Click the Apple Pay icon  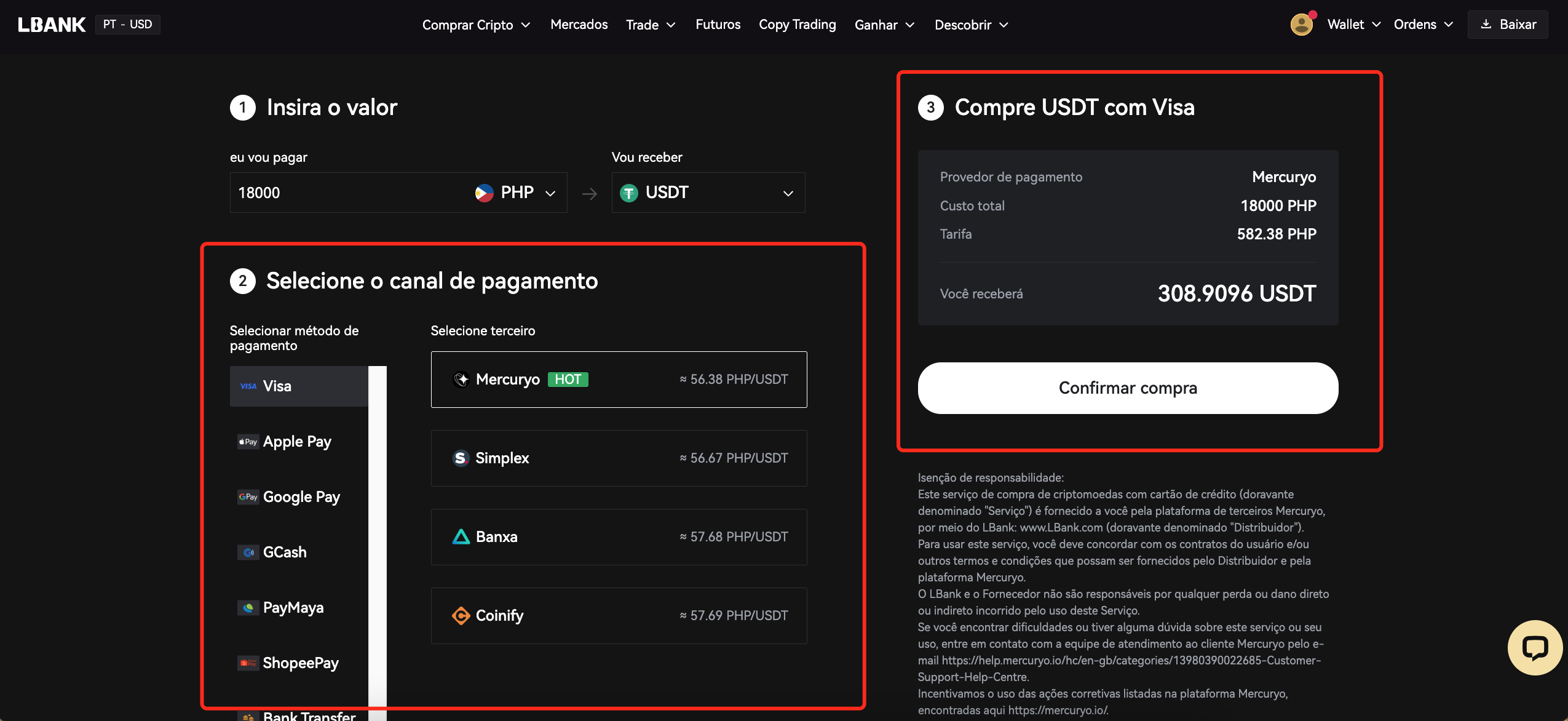coord(248,442)
